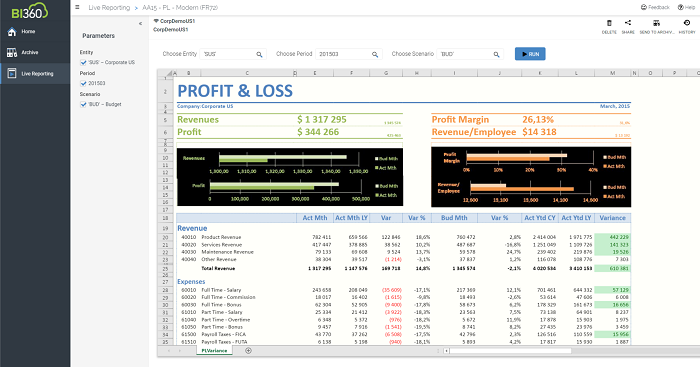Select the PLVariance sheet tab
This screenshot has width=700, height=367.
[214, 351]
